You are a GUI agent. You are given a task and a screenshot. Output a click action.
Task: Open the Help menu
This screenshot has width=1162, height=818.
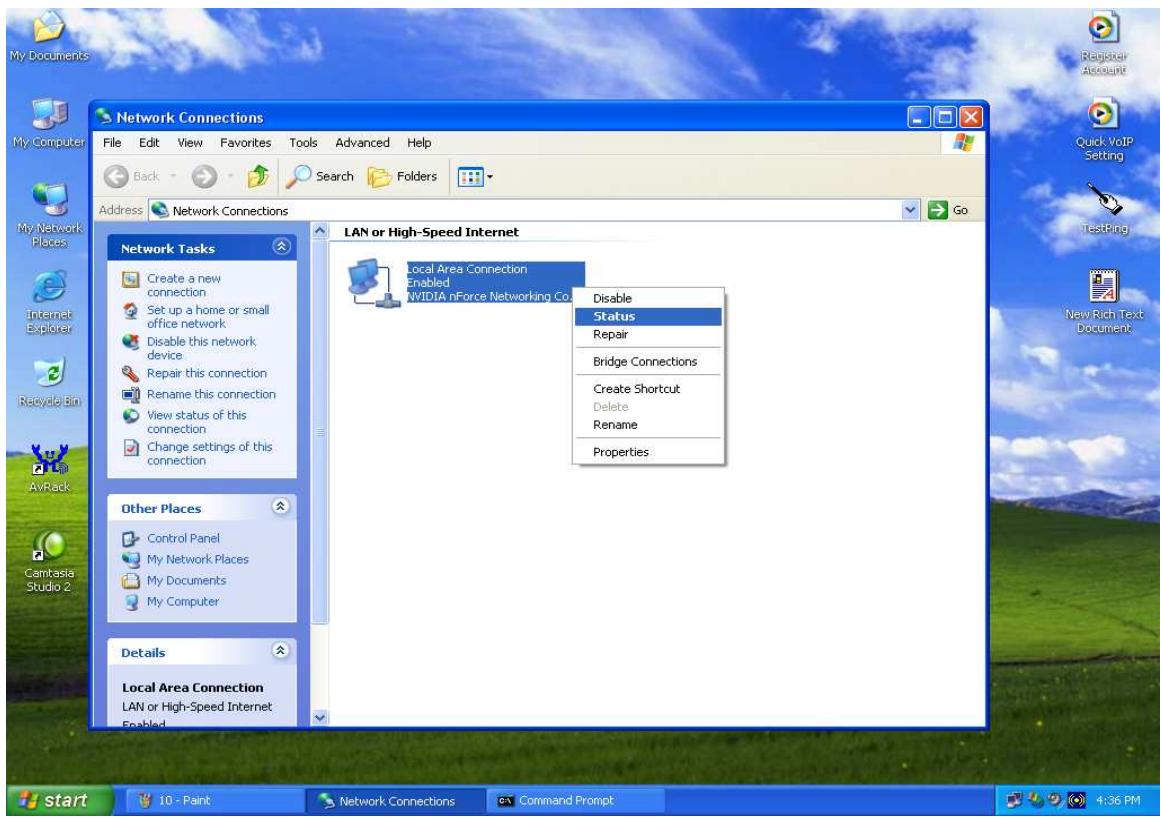tap(419, 143)
